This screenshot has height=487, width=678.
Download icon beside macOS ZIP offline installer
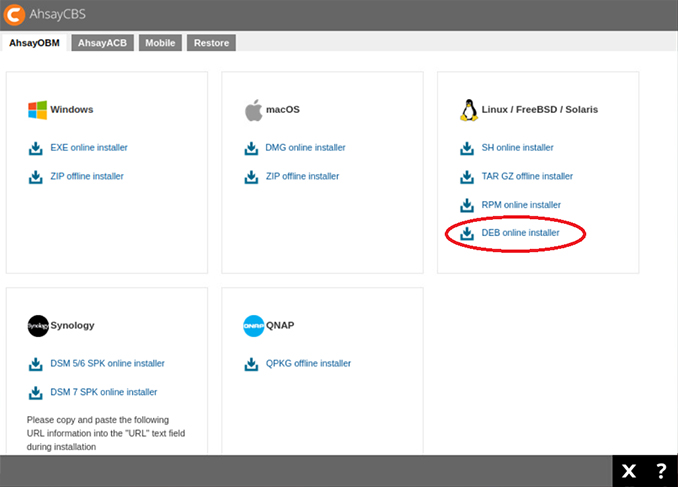click(x=251, y=176)
